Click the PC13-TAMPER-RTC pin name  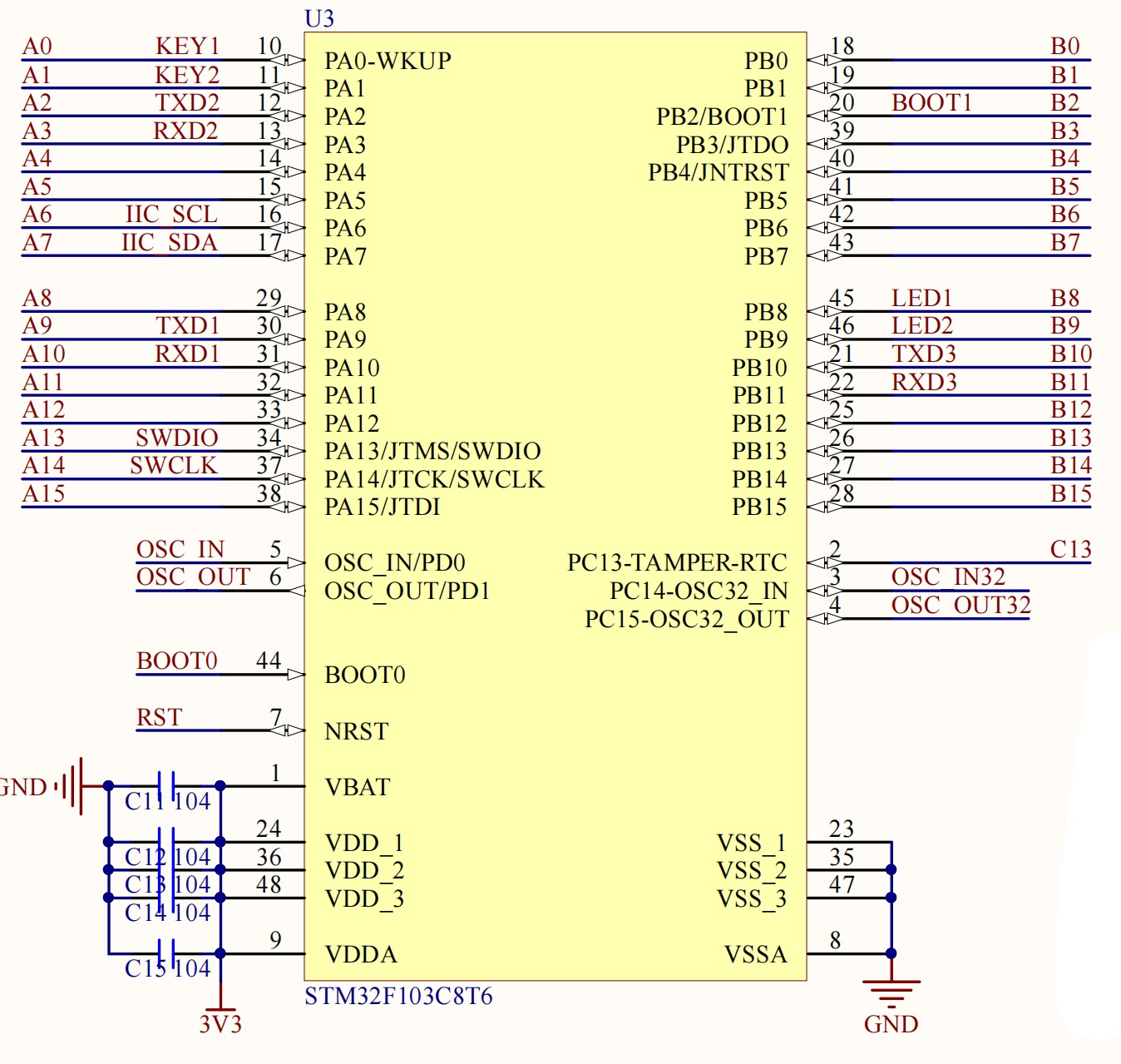tap(677, 562)
